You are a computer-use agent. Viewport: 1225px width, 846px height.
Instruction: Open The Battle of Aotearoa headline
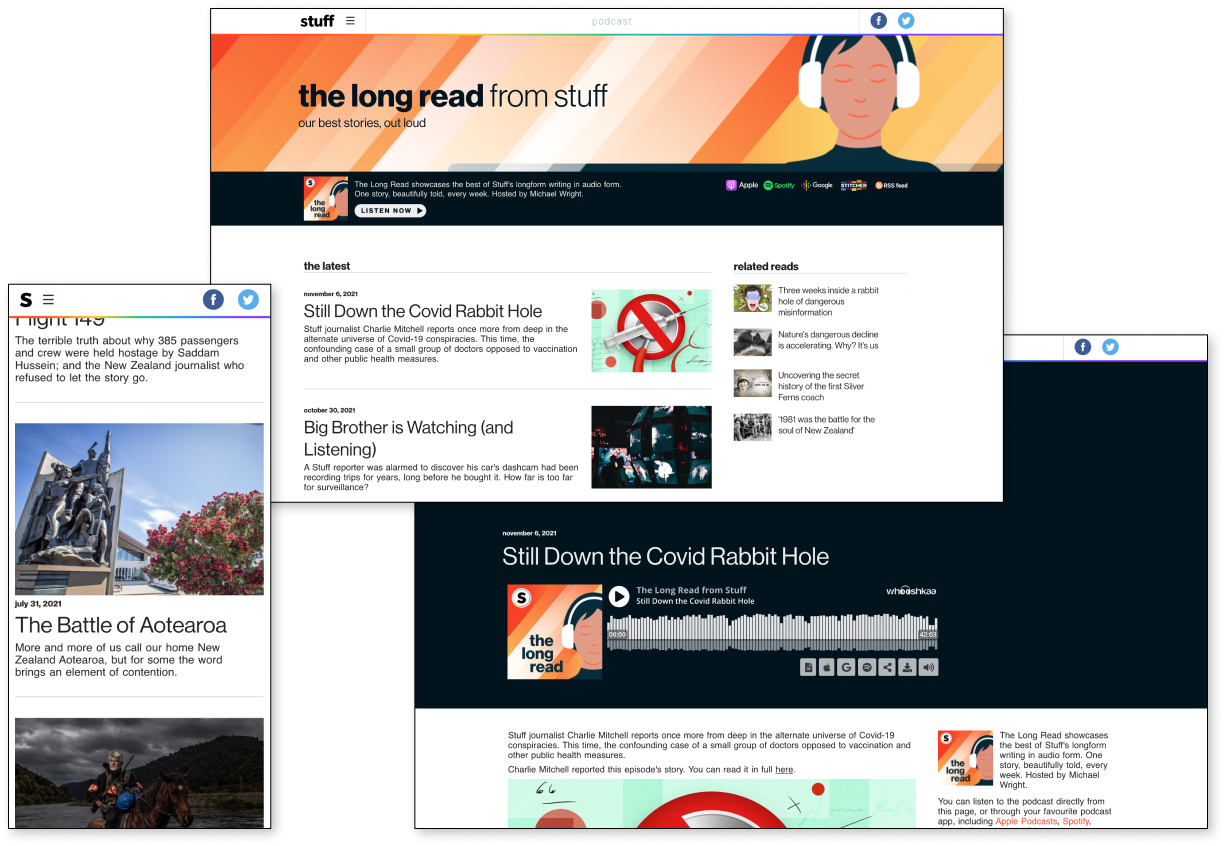(x=121, y=625)
